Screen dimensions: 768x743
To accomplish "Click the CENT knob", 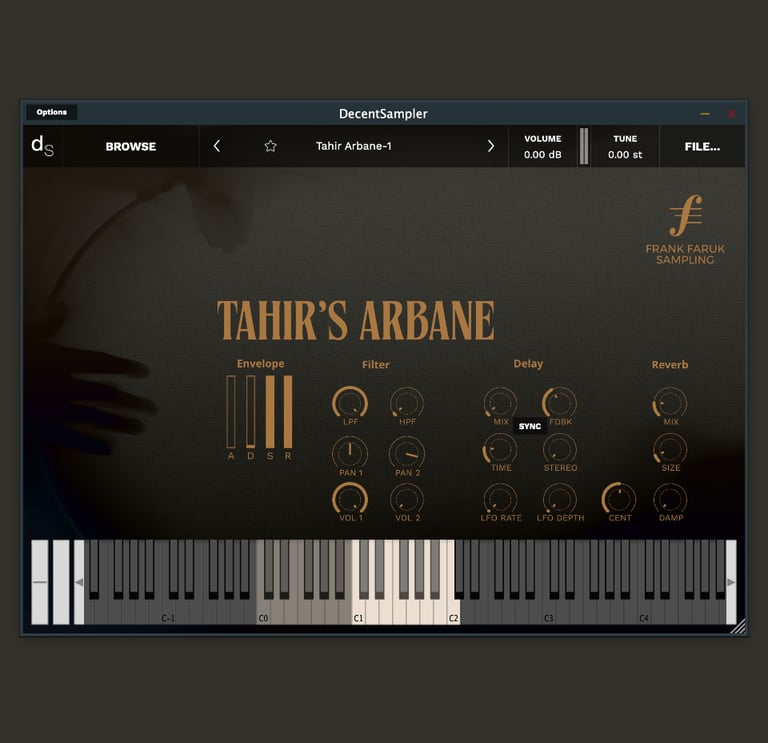I will point(619,500).
